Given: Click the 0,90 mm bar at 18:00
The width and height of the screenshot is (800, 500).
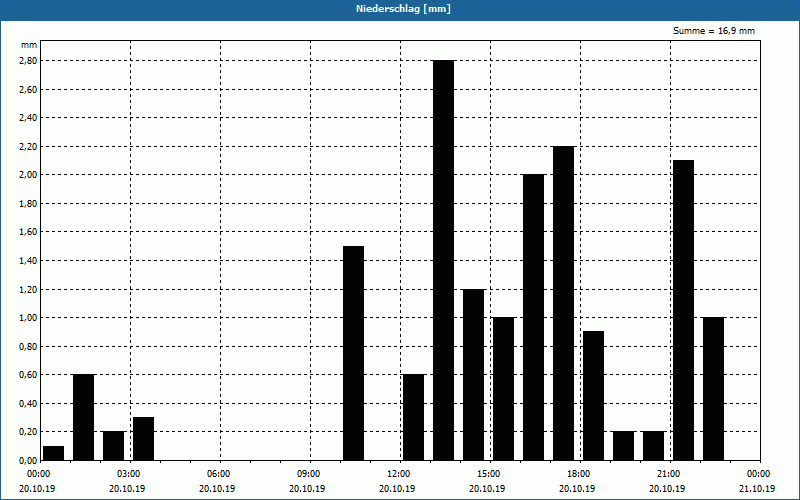Looking at the screenshot, I should [x=593, y=396].
